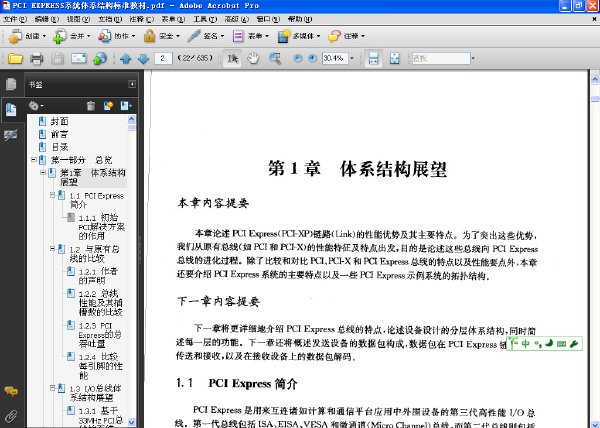Open the 帮助 (Help) menu
This screenshot has height=428, width=600.
click(300, 19)
